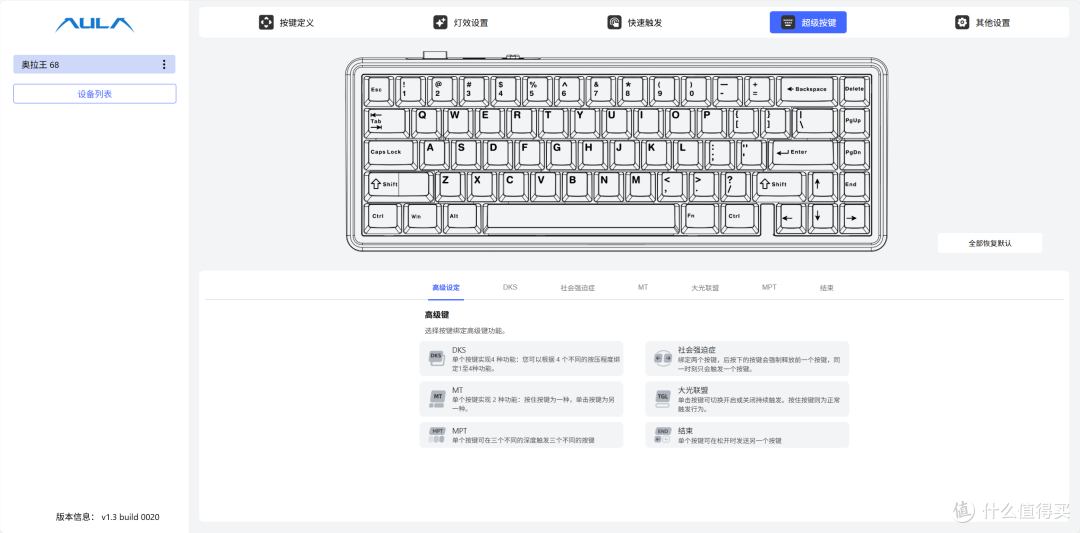Choose the MT advanced key card

coord(521,399)
